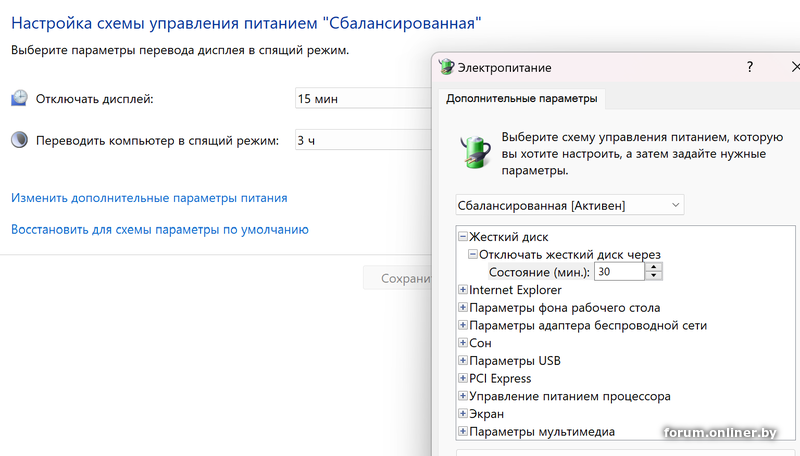Click the display monitor icon beside Отключать дисплей
Image resolution: width=800 pixels, height=456 pixels.
point(20,98)
